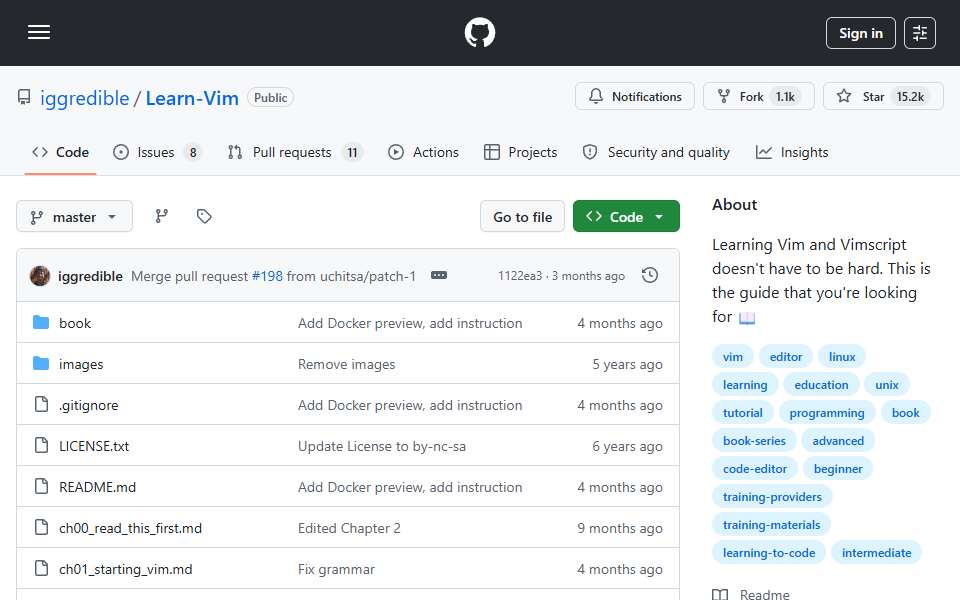
Task: Open the Readme link in About
Action: click(752, 594)
